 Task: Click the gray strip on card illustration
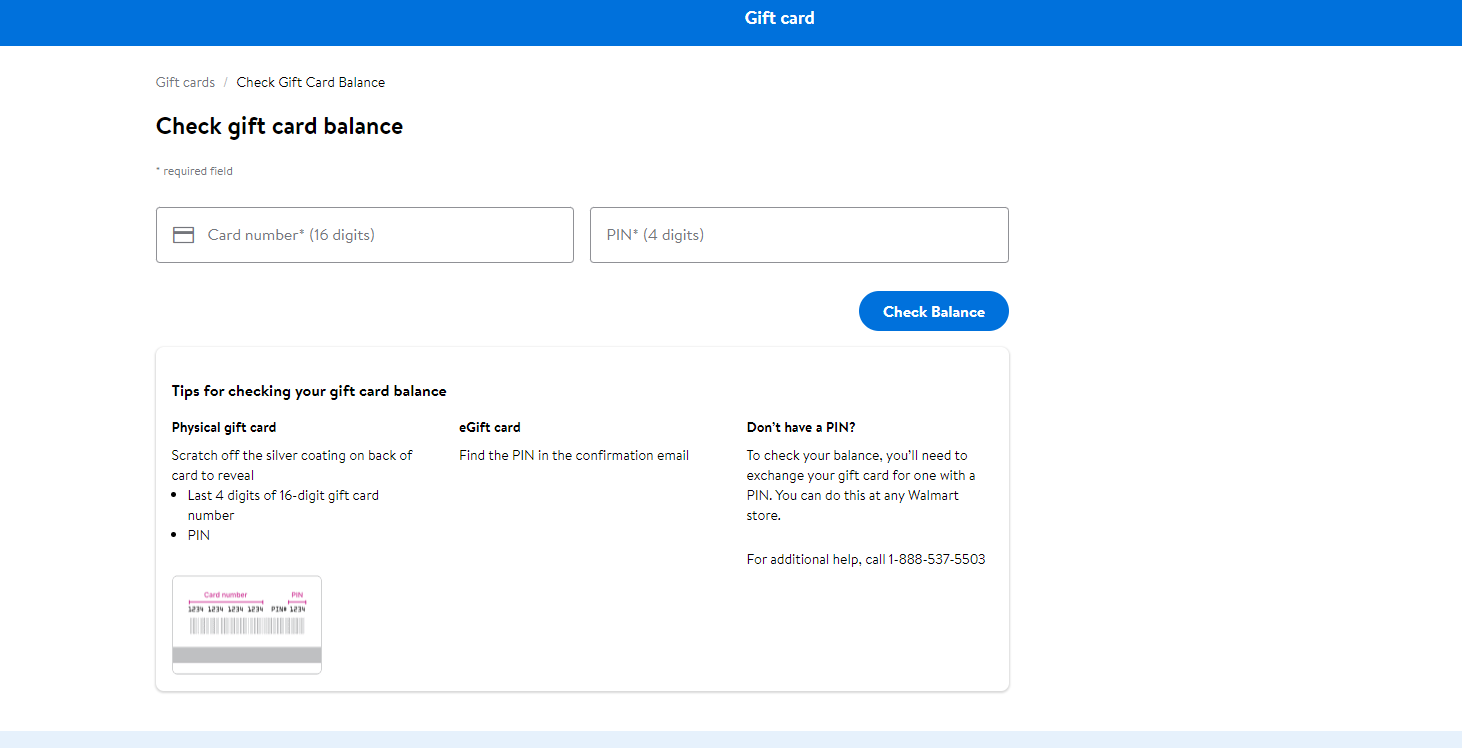tap(247, 655)
